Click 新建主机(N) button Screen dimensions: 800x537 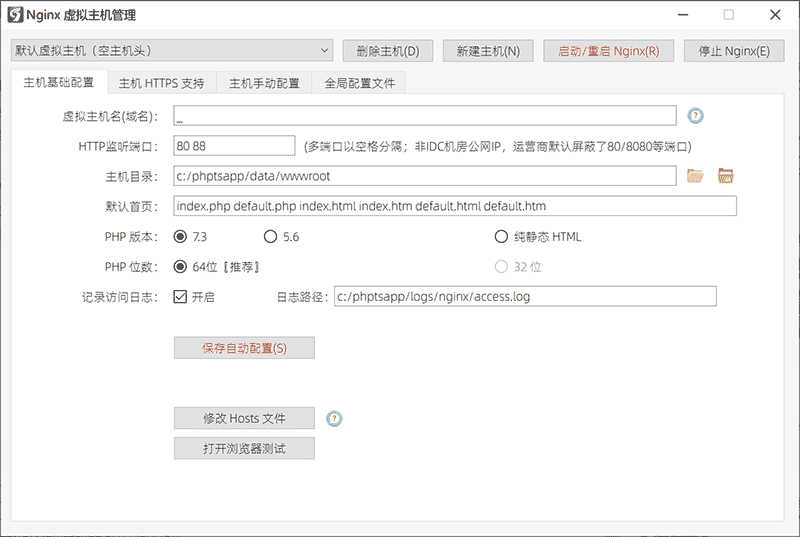click(x=488, y=51)
